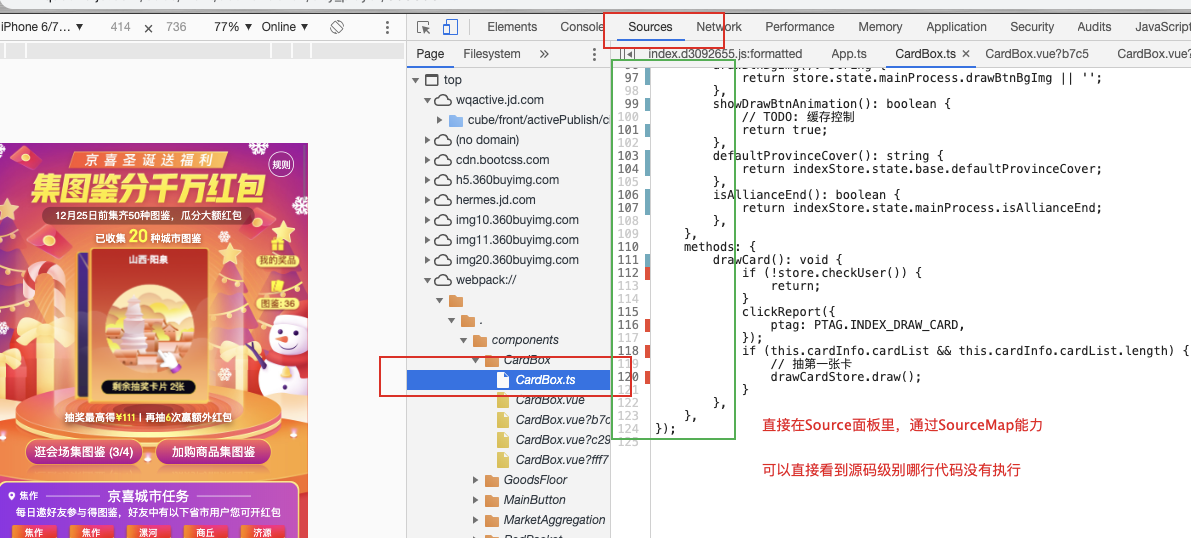This screenshot has height=538, width=1191.
Task: Activate the inspect element picker icon
Action: point(424,27)
